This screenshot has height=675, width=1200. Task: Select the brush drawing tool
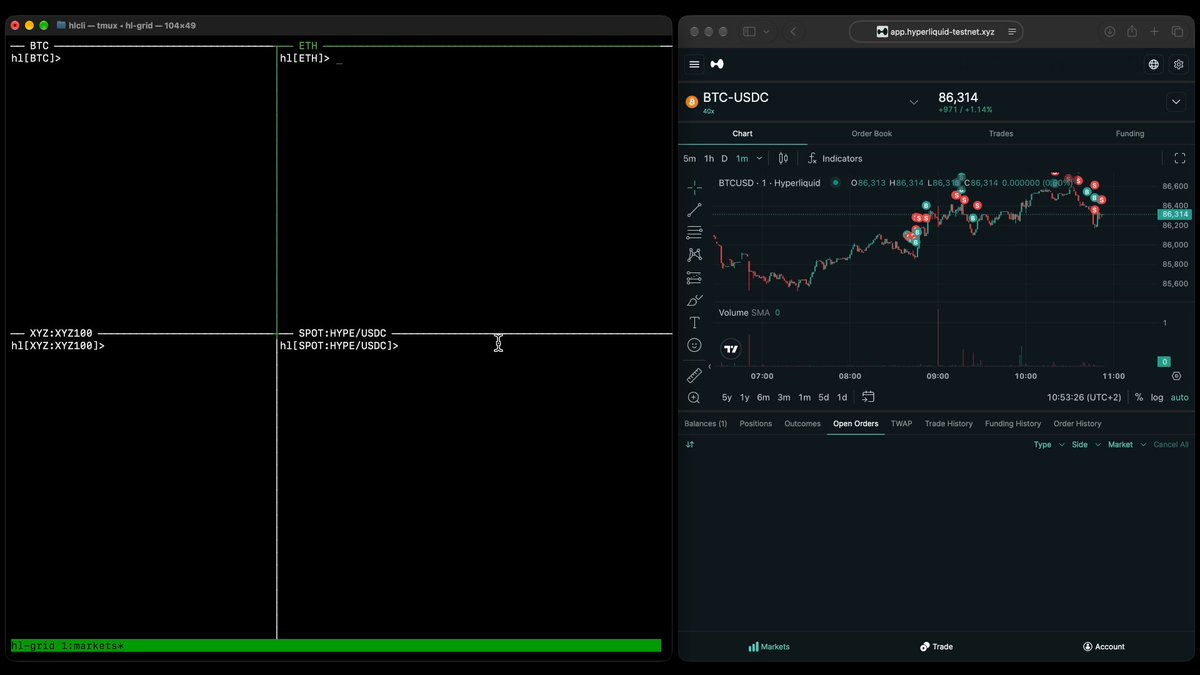694,300
